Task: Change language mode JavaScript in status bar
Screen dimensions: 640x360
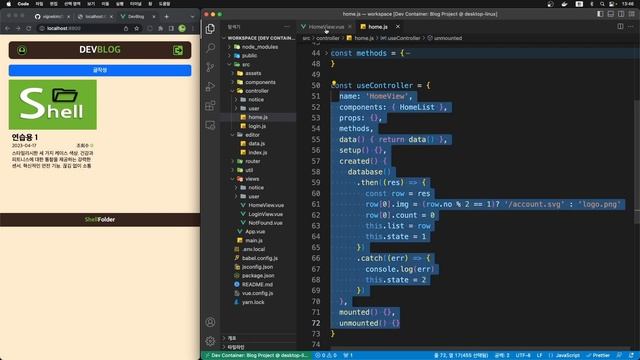Action: 567,355
